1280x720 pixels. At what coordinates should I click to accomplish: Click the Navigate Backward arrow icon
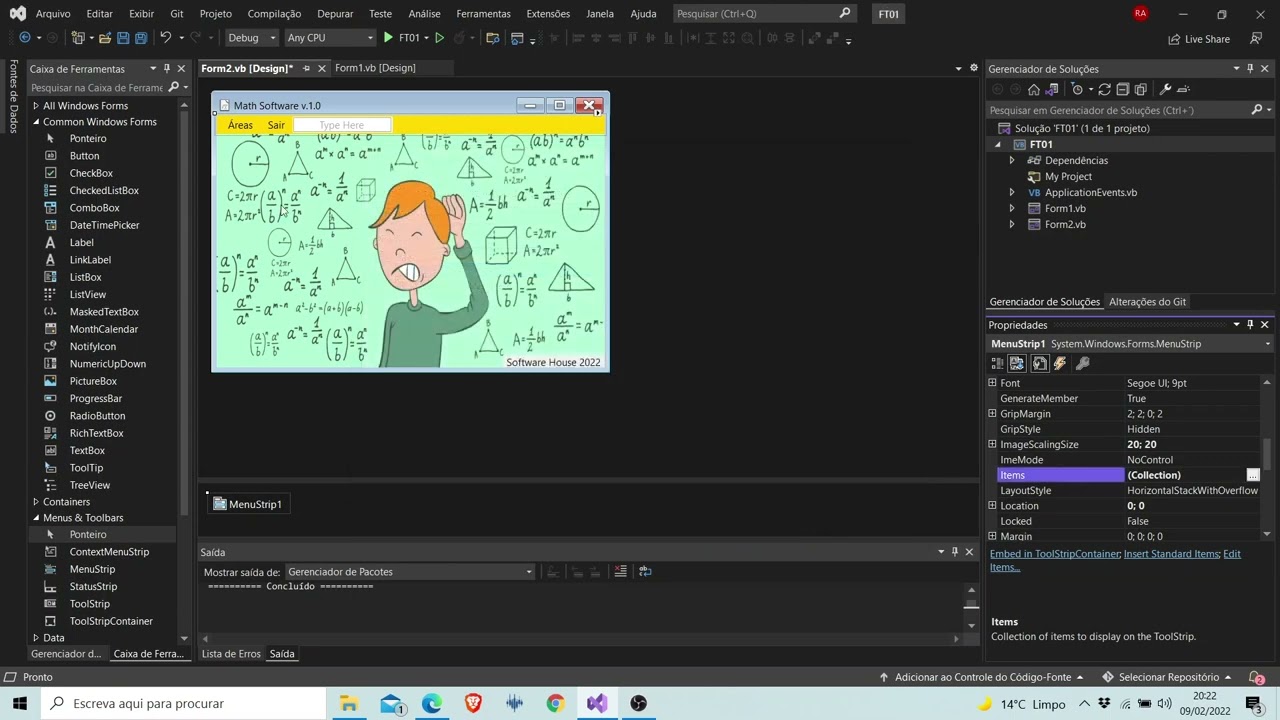(25, 38)
